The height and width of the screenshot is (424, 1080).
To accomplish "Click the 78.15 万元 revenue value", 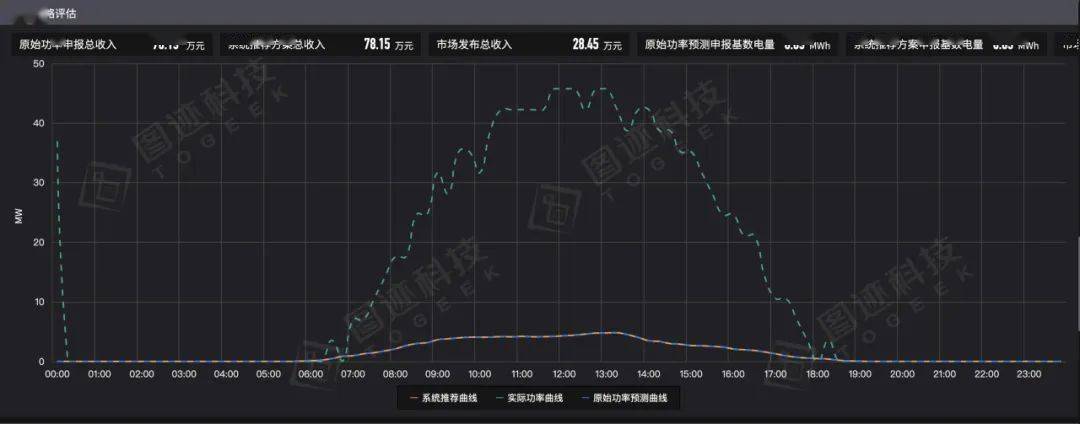I will pos(376,45).
